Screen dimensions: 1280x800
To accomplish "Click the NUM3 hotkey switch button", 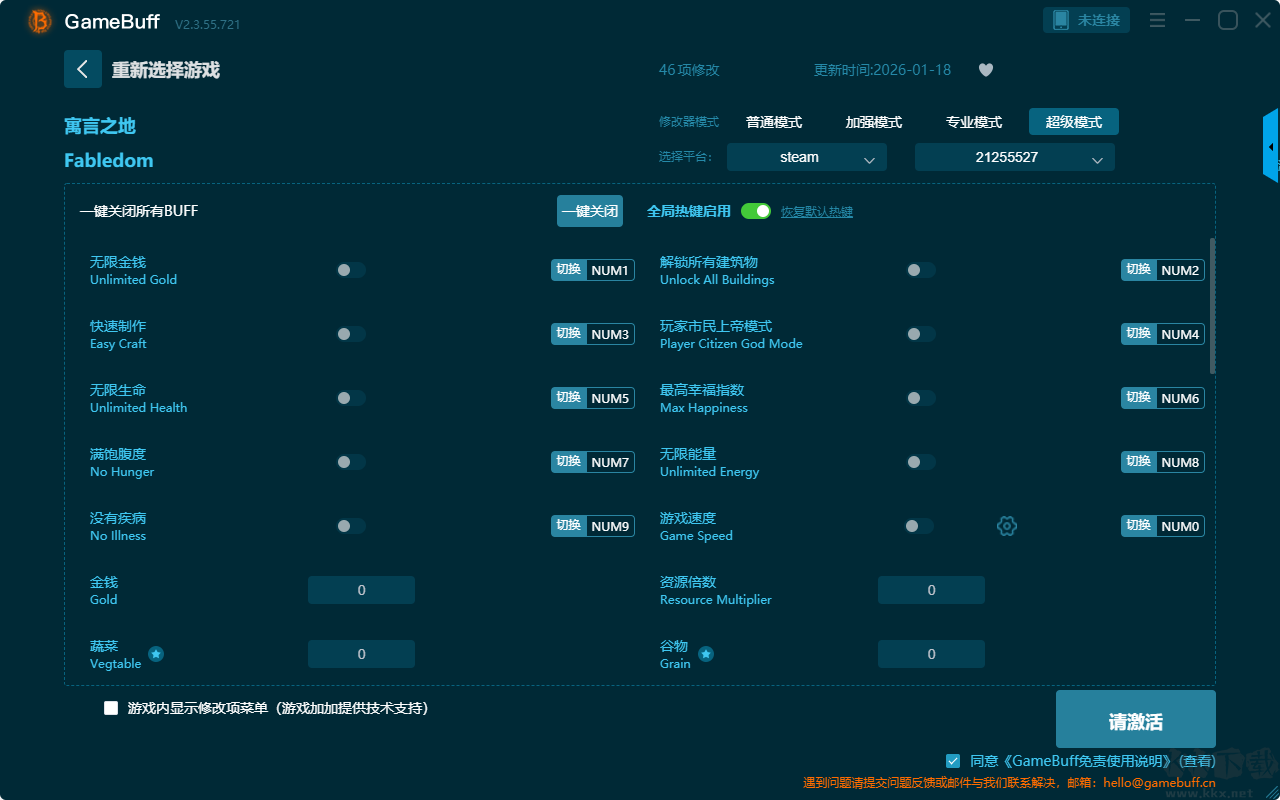I will 593,334.
